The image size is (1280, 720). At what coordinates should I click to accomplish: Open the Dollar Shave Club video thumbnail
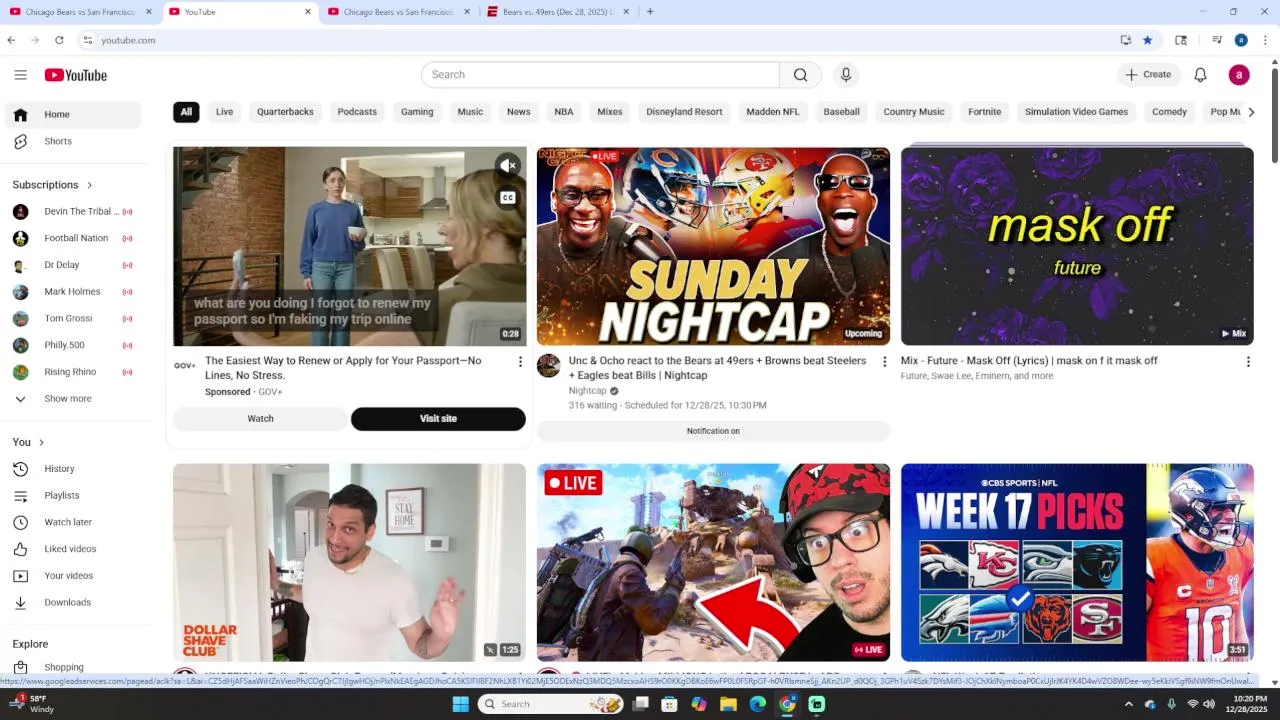coord(349,562)
